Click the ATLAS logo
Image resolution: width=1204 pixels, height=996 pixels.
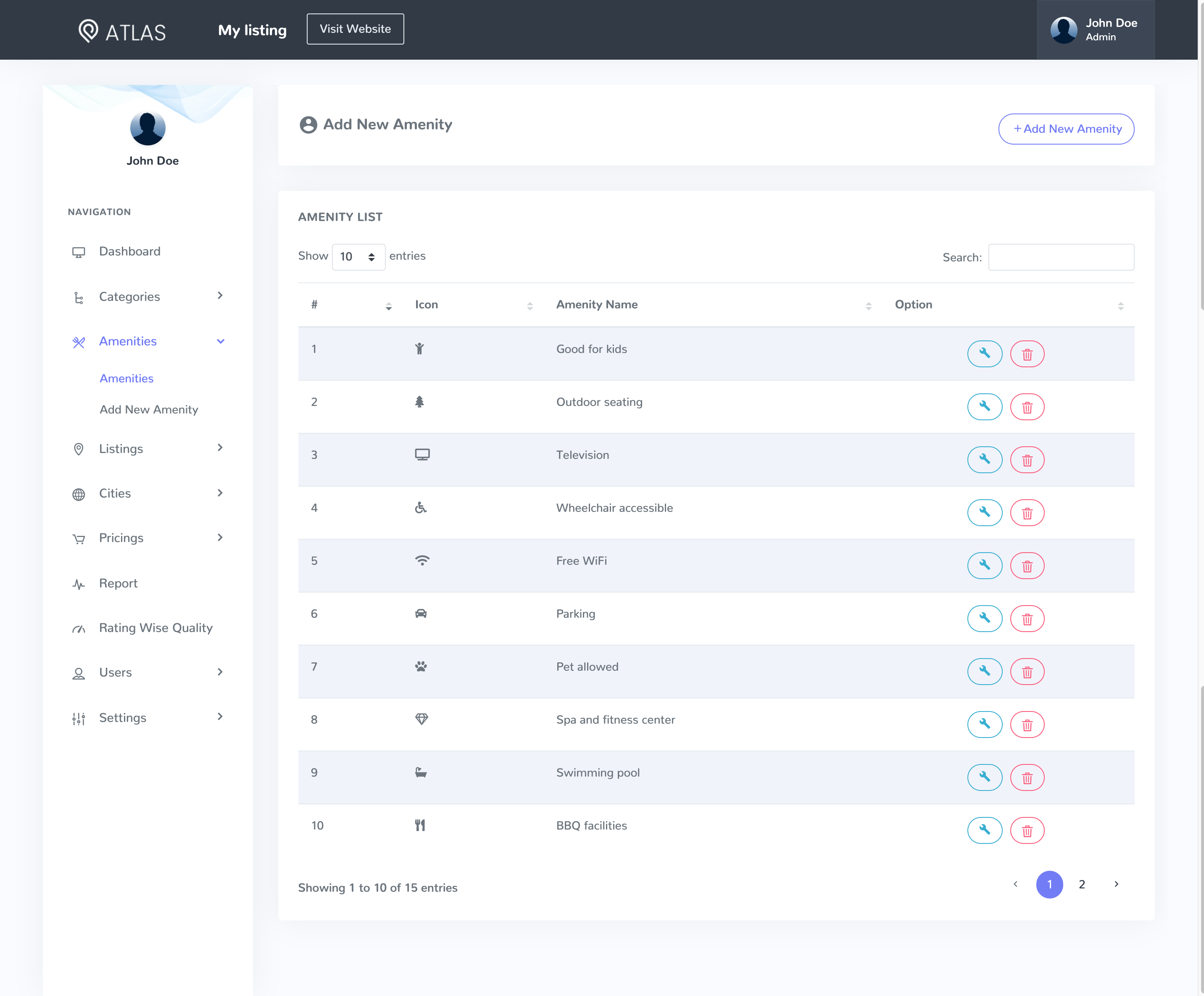[122, 31]
